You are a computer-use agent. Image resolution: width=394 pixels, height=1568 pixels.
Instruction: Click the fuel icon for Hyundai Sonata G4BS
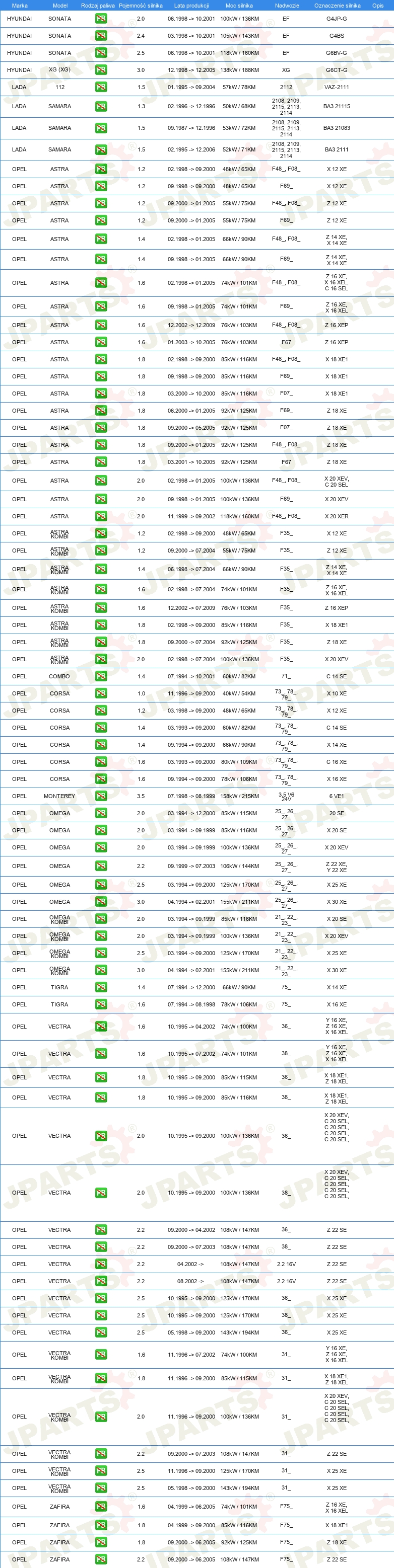tap(101, 36)
